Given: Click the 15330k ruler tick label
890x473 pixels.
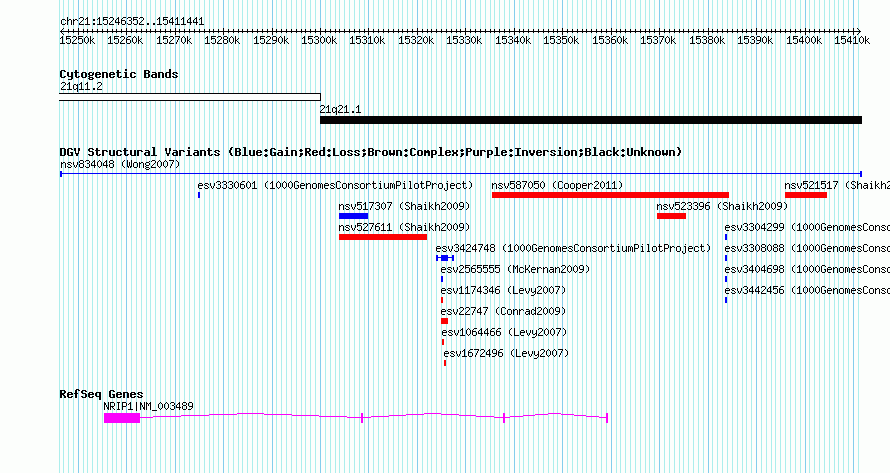Looking at the screenshot, I should click(464, 40).
